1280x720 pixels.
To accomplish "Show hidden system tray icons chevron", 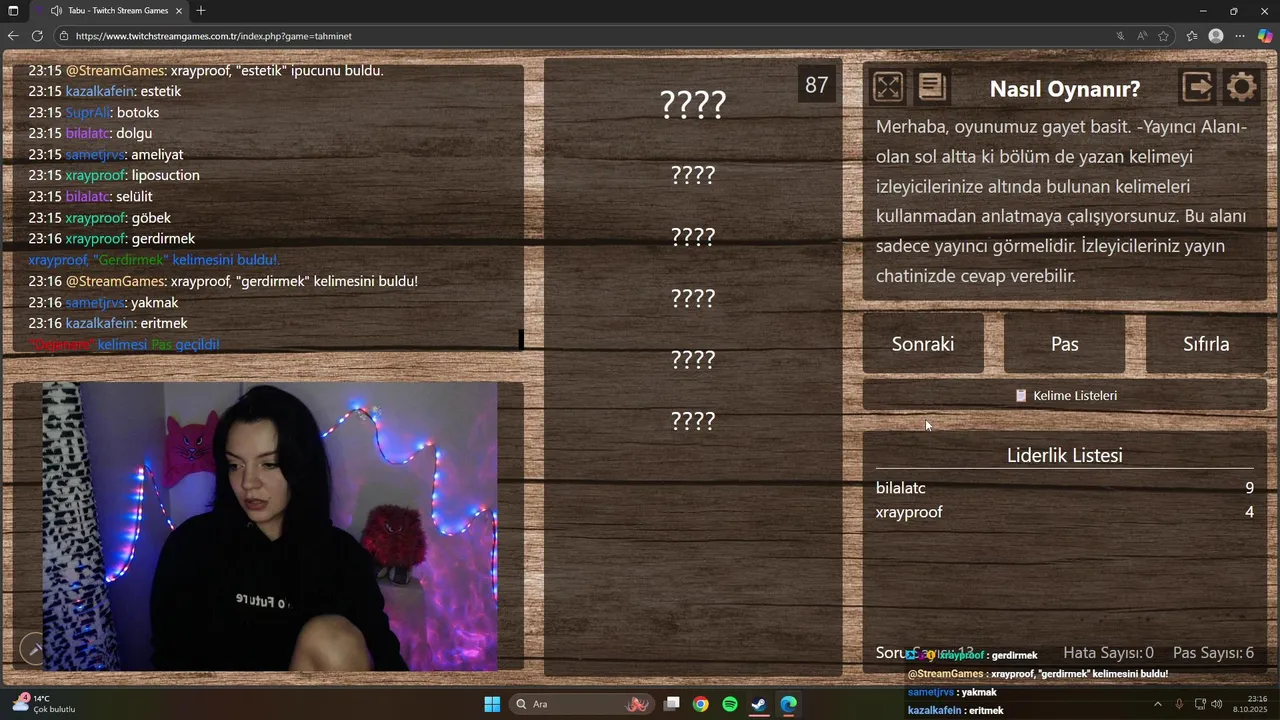I will (1158, 704).
